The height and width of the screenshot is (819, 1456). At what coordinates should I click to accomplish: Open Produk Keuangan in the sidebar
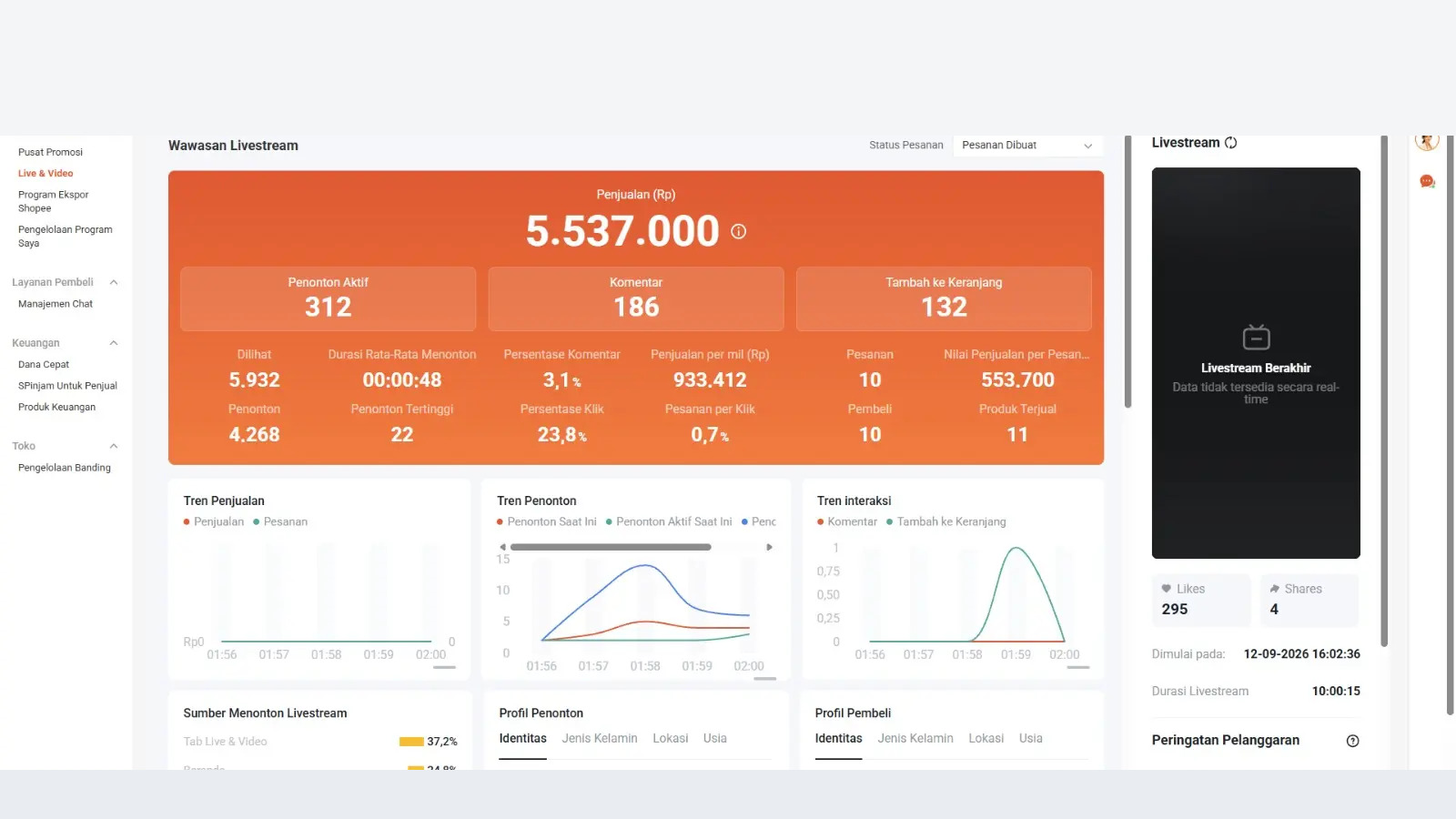tap(56, 408)
